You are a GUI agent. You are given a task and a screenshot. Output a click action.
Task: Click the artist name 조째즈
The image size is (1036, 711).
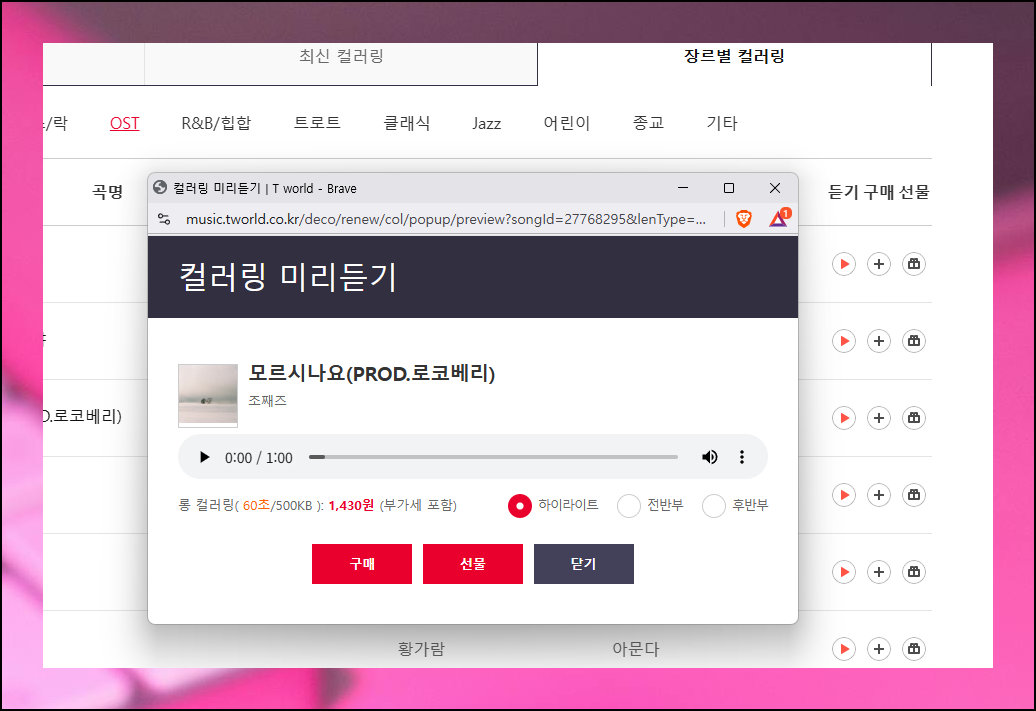tap(268, 400)
